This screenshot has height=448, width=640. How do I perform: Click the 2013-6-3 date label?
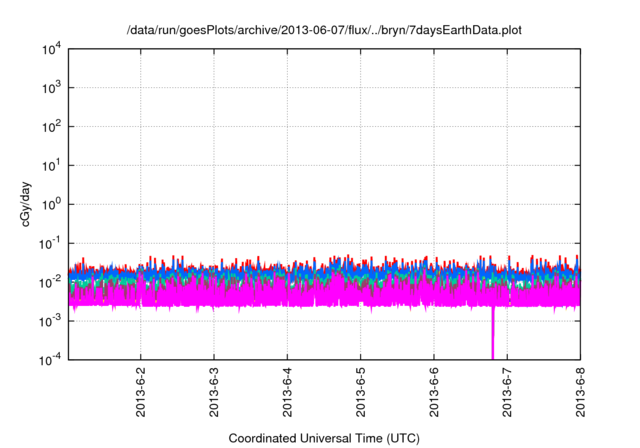[x=214, y=392]
